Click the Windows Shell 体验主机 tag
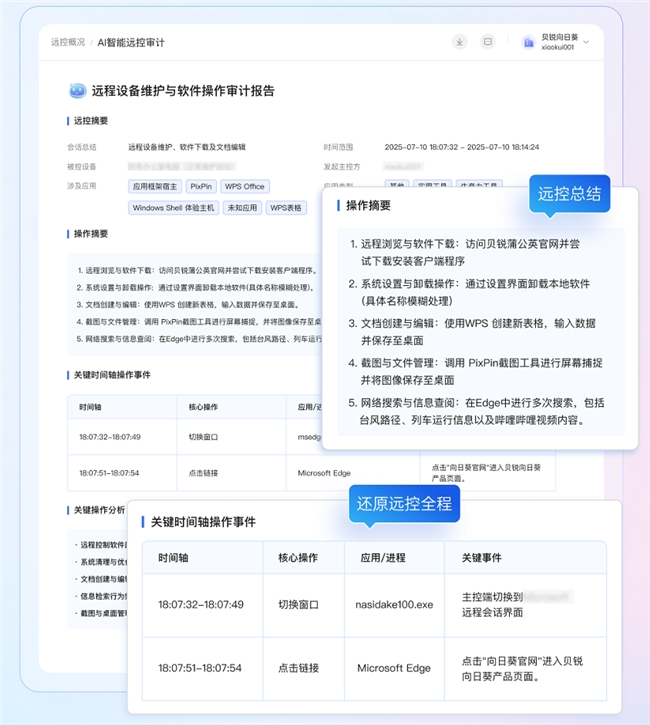This screenshot has height=725, width=650. 173,208
